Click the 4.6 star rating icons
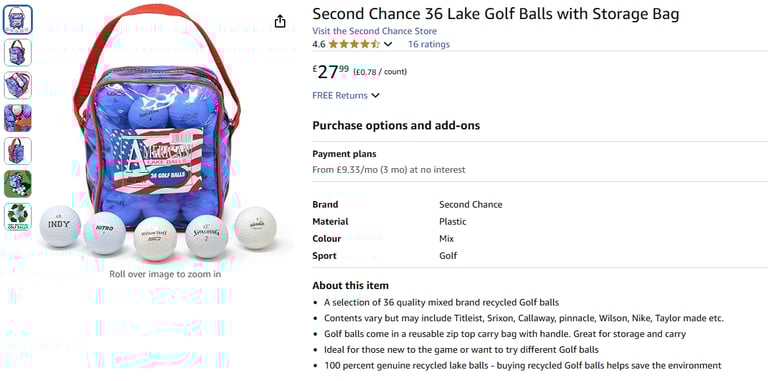The width and height of the screenshot is (768, 381). 354,45
